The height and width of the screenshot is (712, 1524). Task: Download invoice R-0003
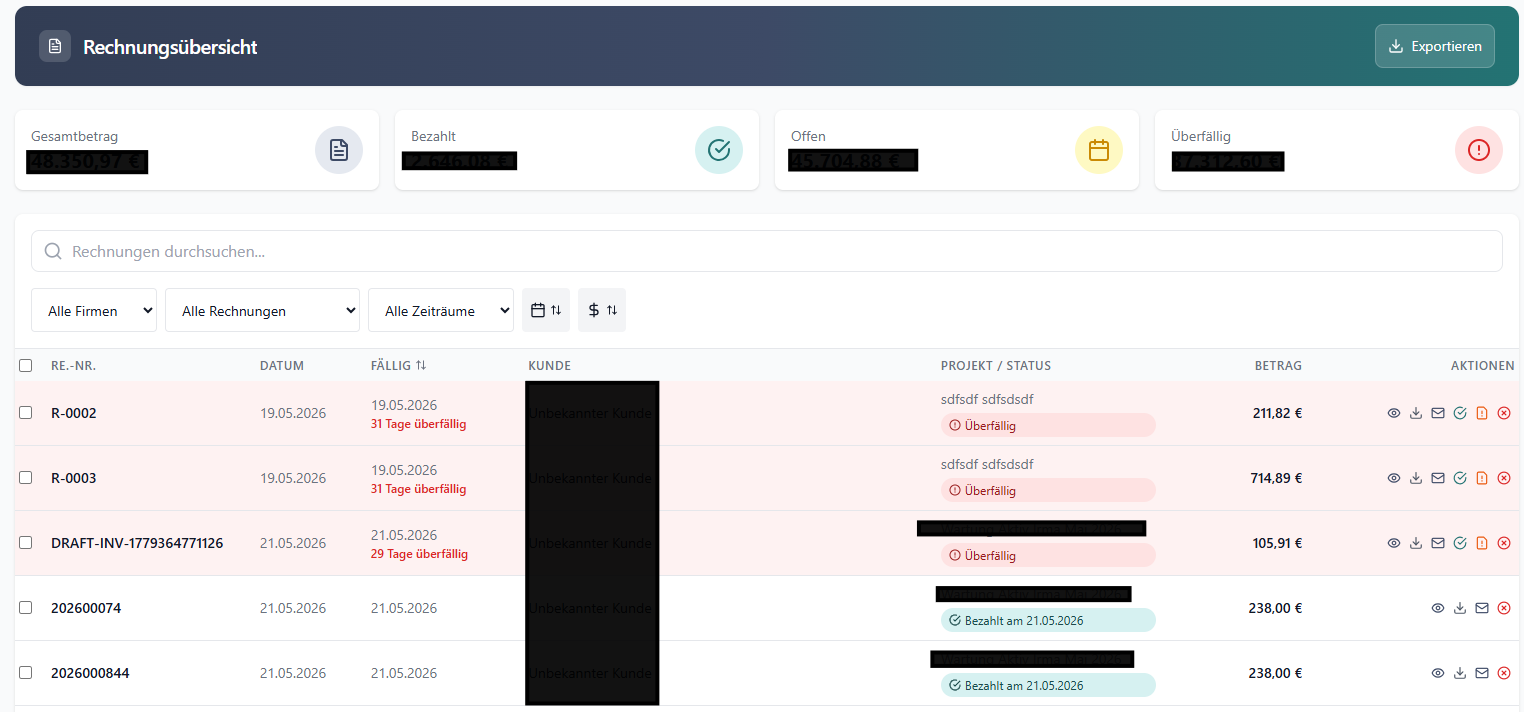[x=1416, y=478]
